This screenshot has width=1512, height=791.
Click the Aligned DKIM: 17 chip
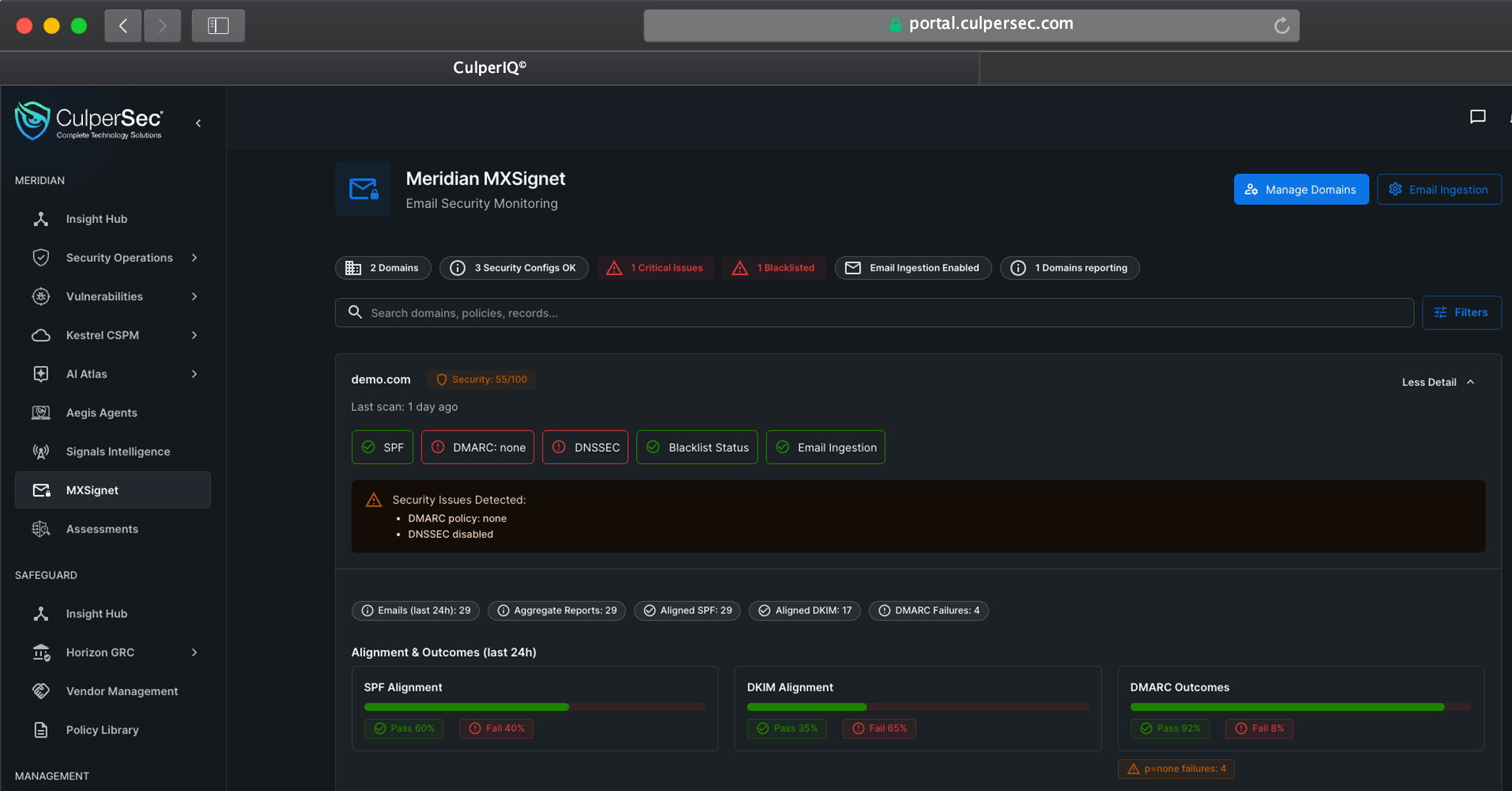804,611
